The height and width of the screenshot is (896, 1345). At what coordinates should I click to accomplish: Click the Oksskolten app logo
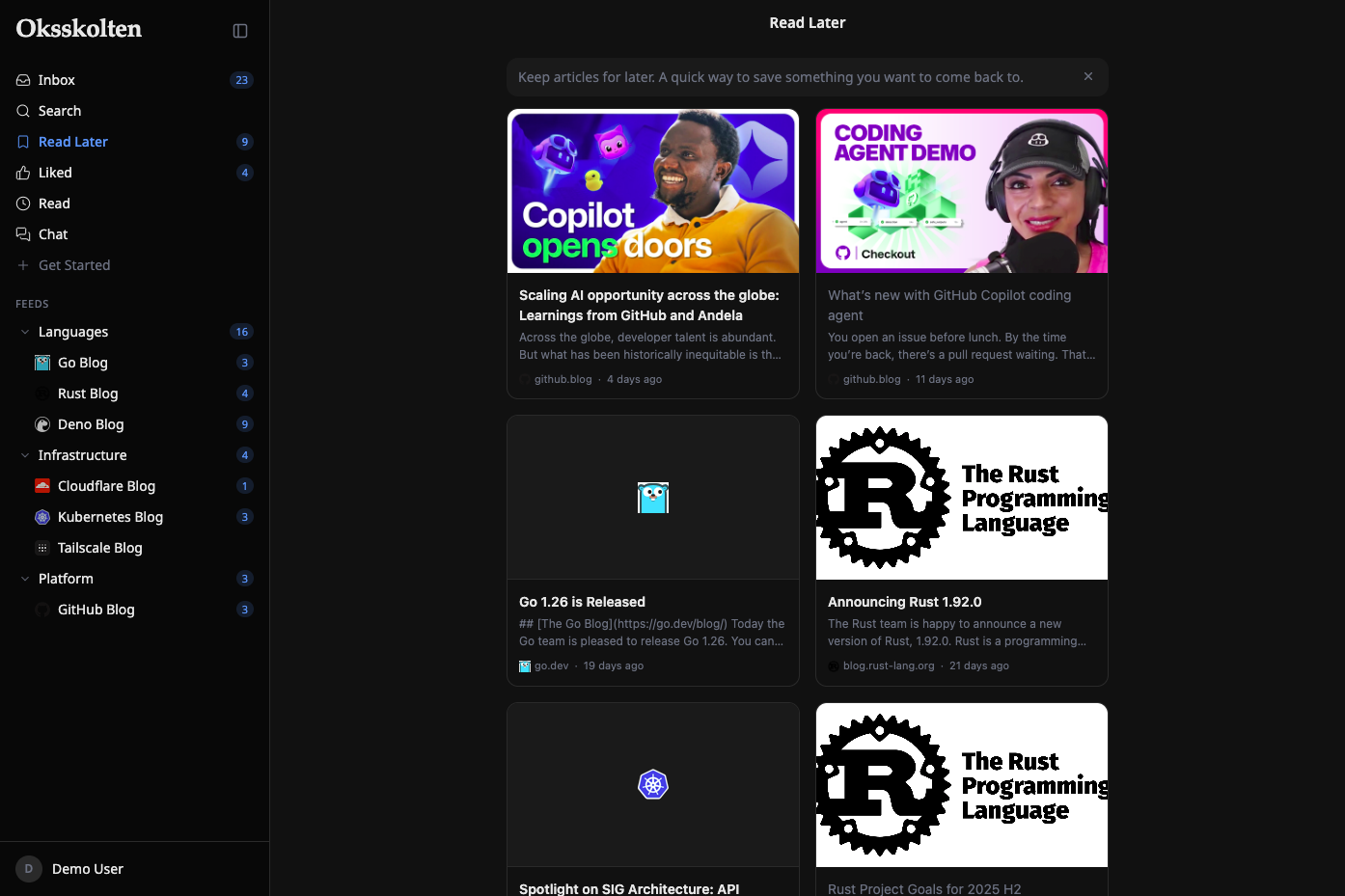(79, 29)
